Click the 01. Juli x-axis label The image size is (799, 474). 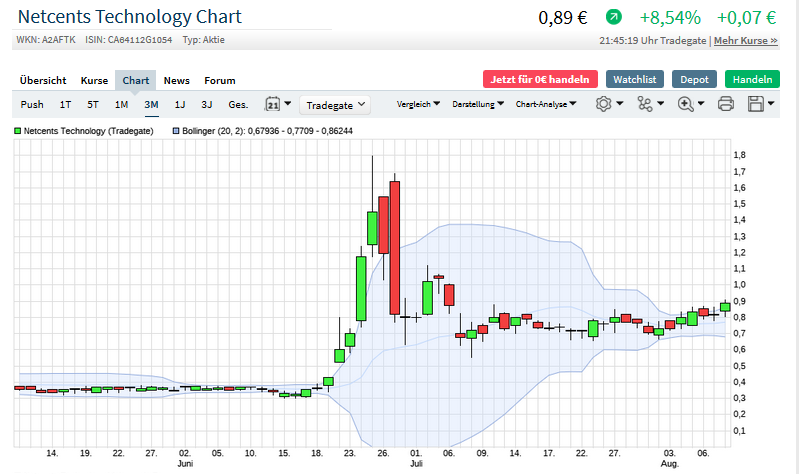pos(416,458)
